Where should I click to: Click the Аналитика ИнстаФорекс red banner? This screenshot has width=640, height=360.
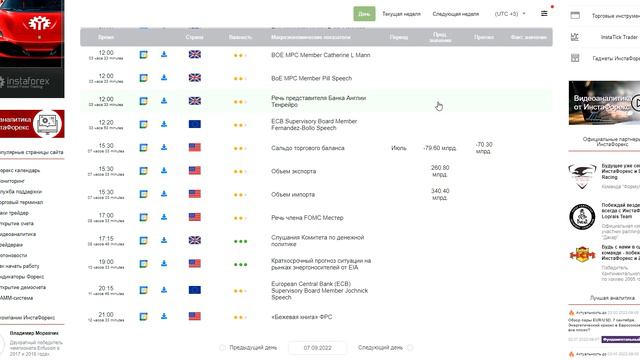click(32, 124)
